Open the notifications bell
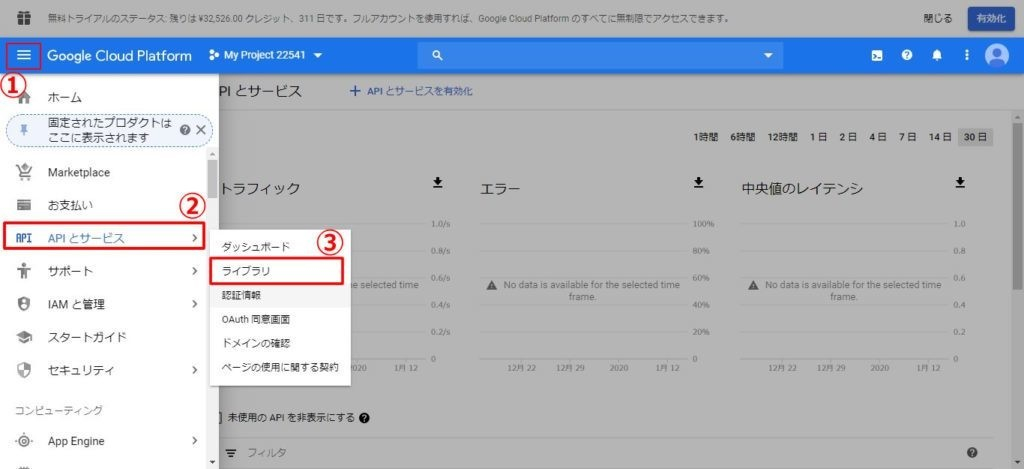The width and height of the screenshot is (1024, 469). (937, 56)
